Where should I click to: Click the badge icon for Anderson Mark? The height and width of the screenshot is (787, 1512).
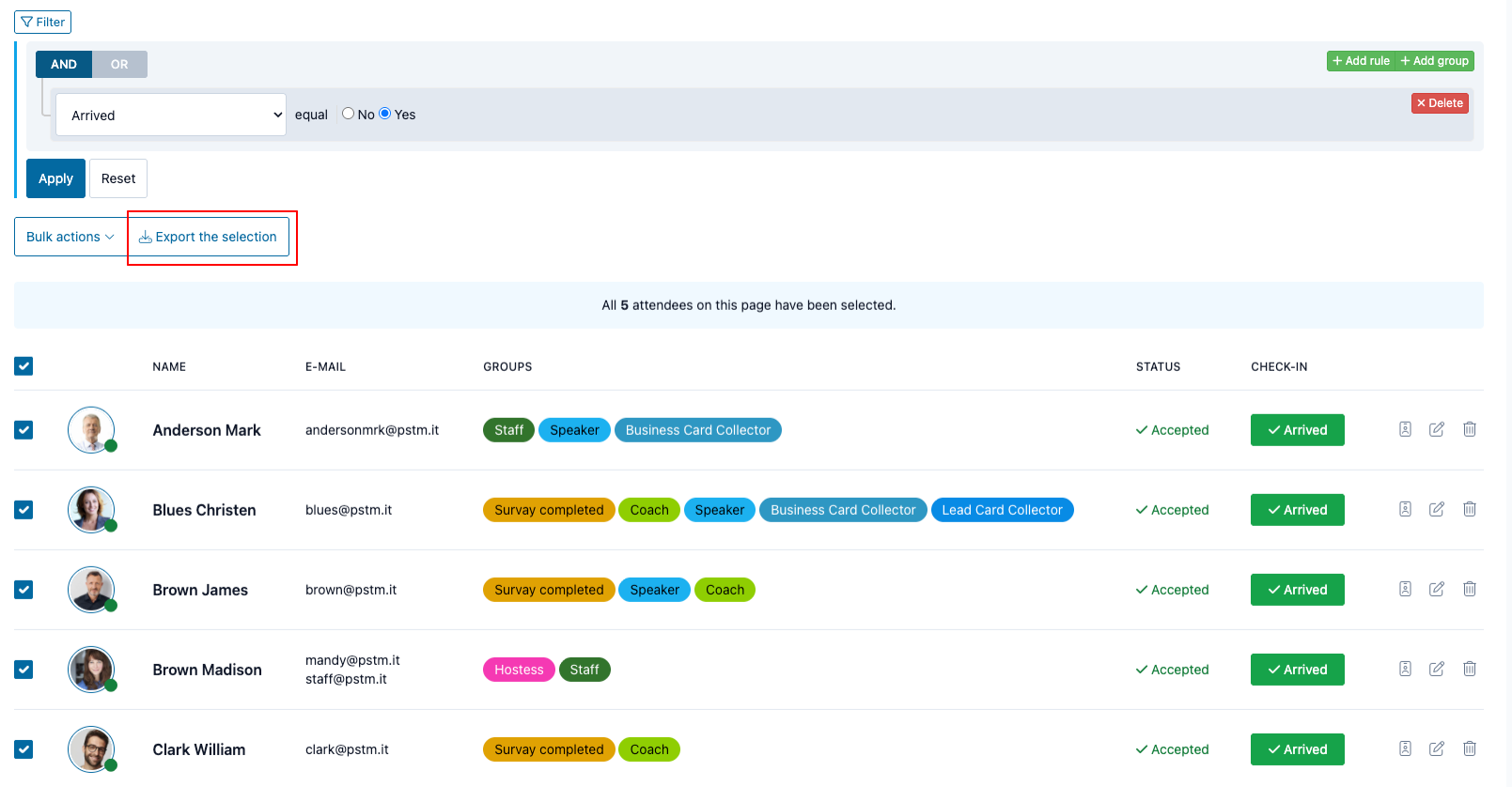[1405, 429]
